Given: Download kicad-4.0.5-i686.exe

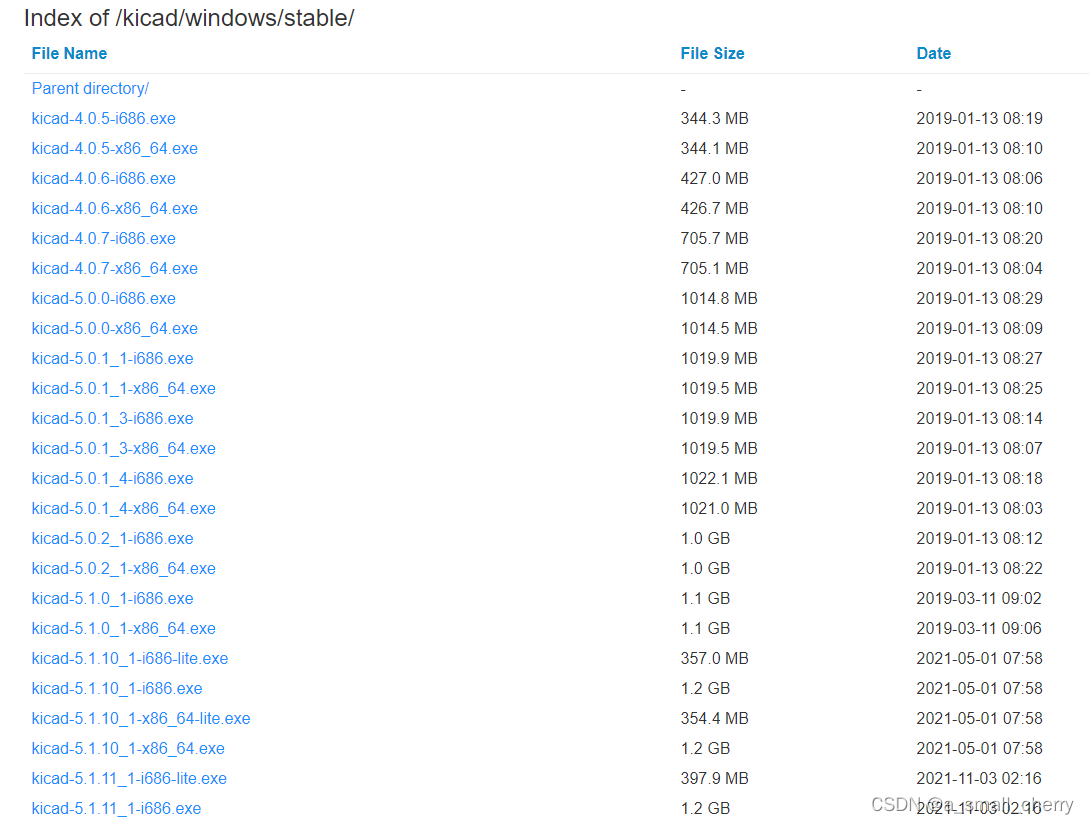Looking at the screenshot, I should click(x=103, y=119).
